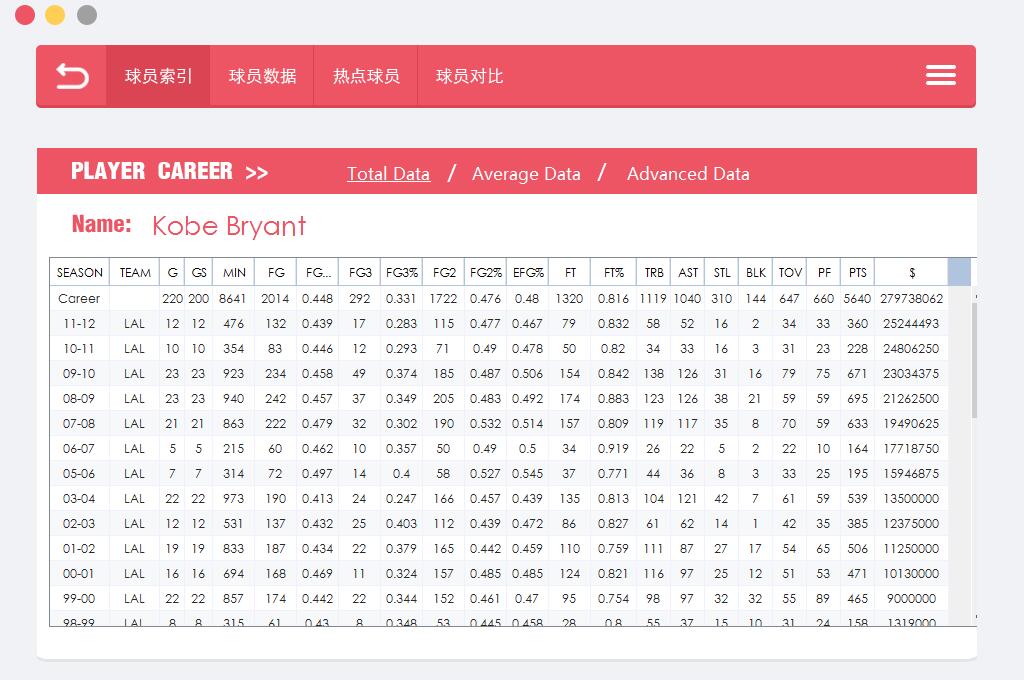1024x680 pixels.
Task: Click salary value 19490625
Action: pyautogui.click(x=911, y=423)
